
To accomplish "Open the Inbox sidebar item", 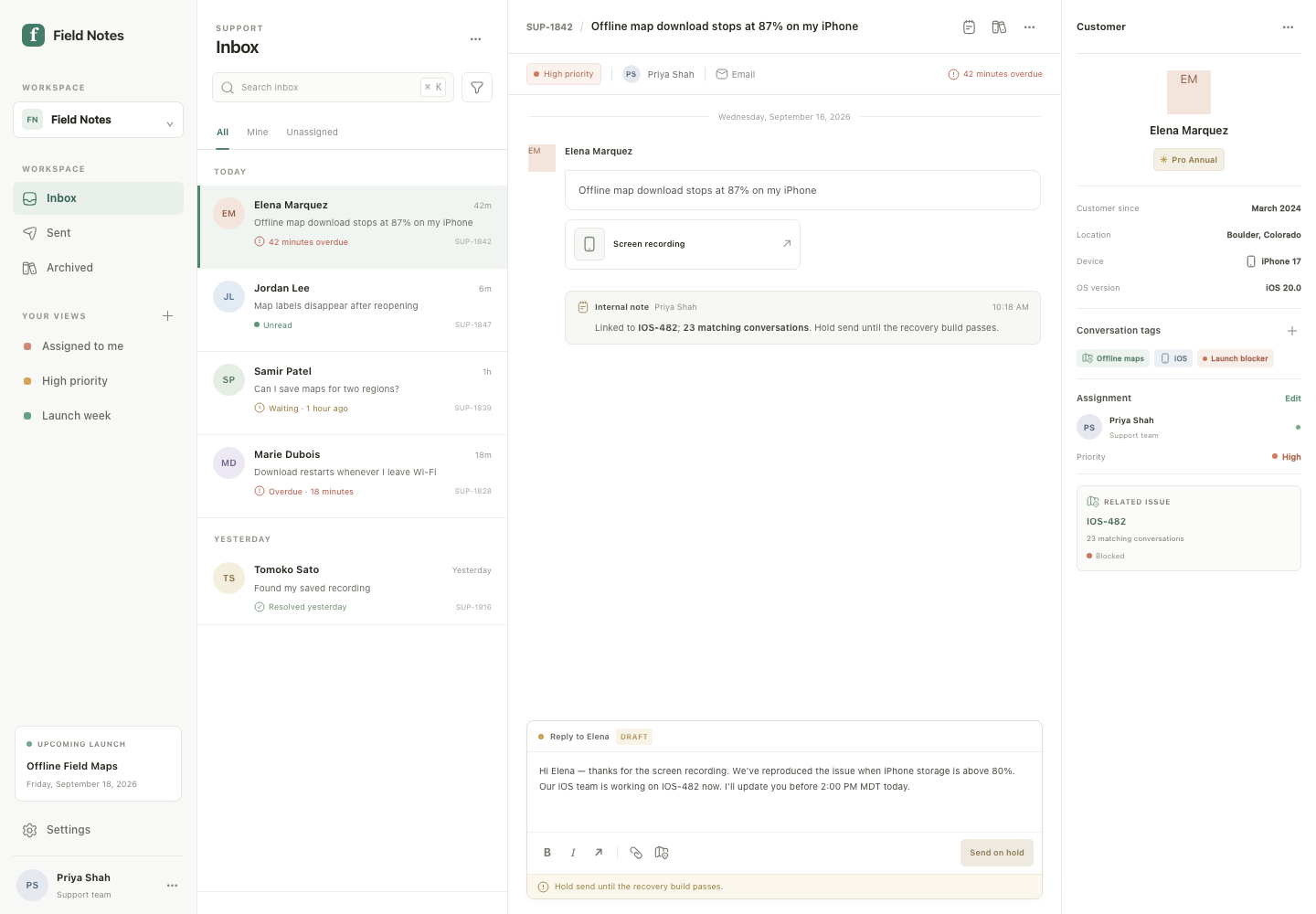I will click(x=99, y=198).
